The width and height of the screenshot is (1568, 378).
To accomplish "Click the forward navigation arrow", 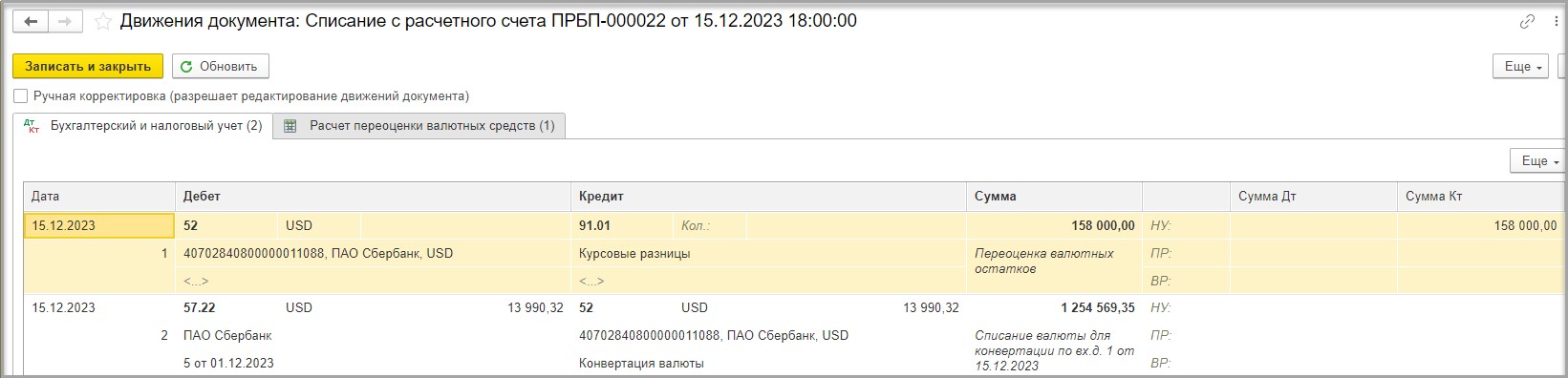I will click(x=65, y=21).
